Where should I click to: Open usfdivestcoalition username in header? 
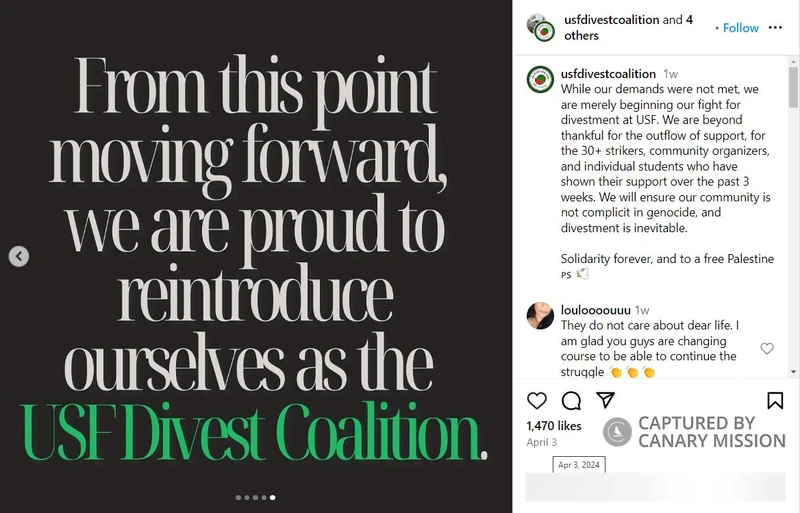click(x=609, y=20)
